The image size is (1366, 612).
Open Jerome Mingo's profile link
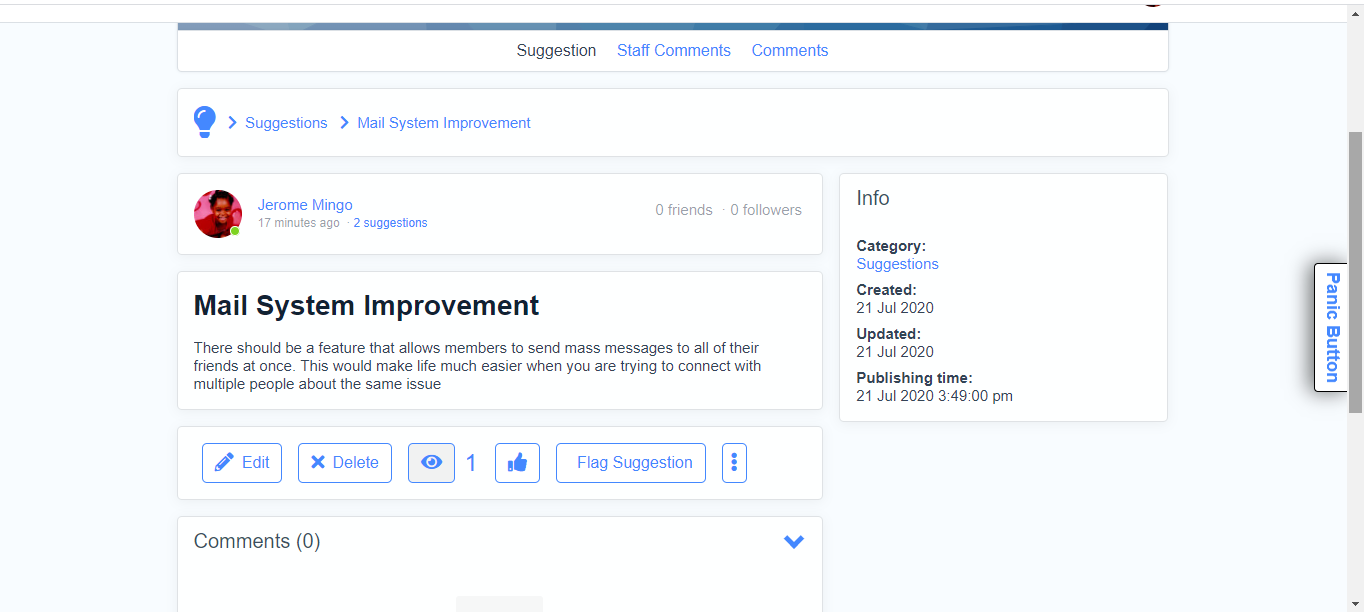click(x=305, y=205)
